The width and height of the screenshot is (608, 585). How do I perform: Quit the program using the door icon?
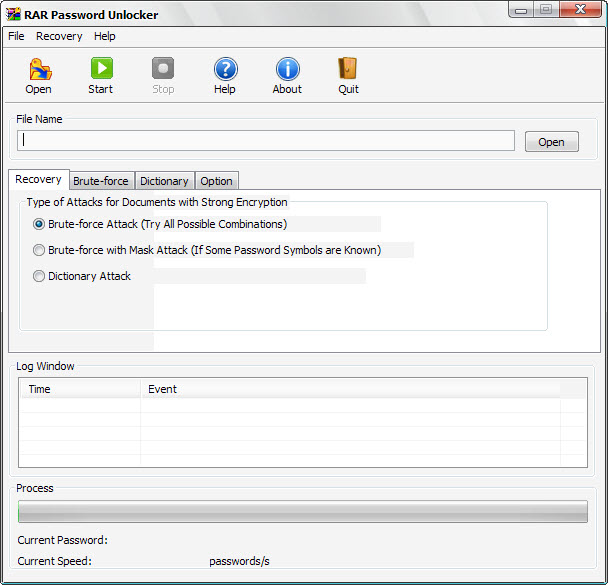pos(348,76)
